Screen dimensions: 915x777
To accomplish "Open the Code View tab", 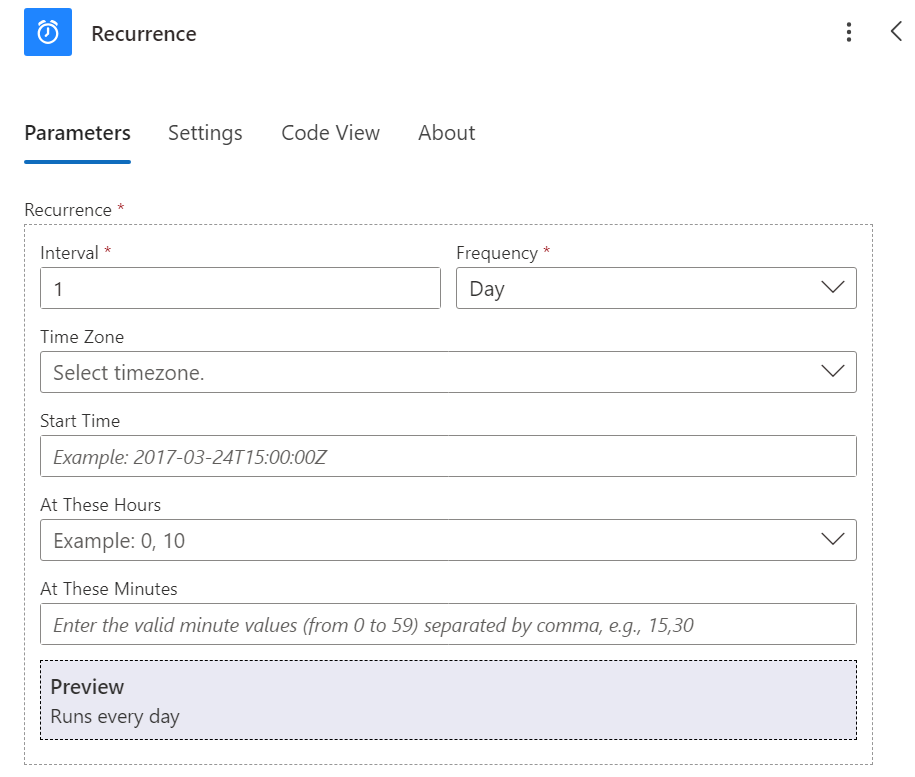I will point(330,133).
